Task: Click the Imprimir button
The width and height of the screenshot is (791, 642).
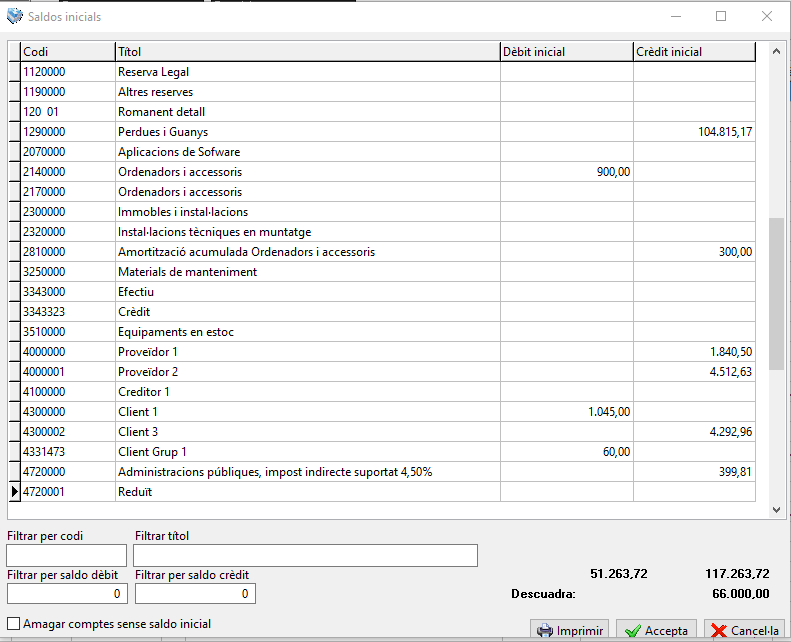Action: (570, 630)
